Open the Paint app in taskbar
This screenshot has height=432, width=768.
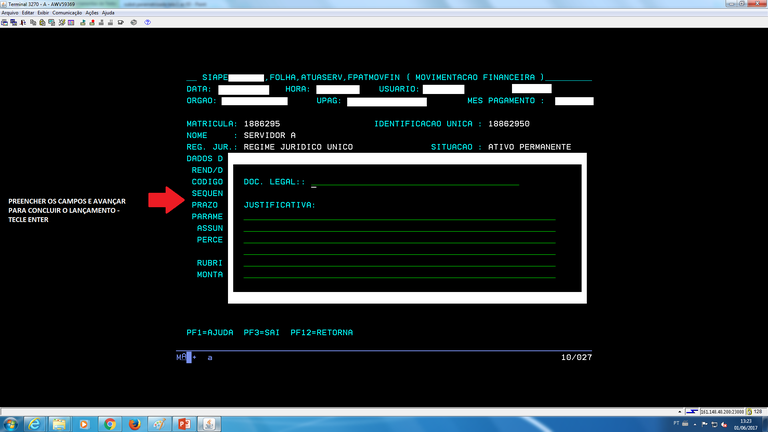(159, 424)
